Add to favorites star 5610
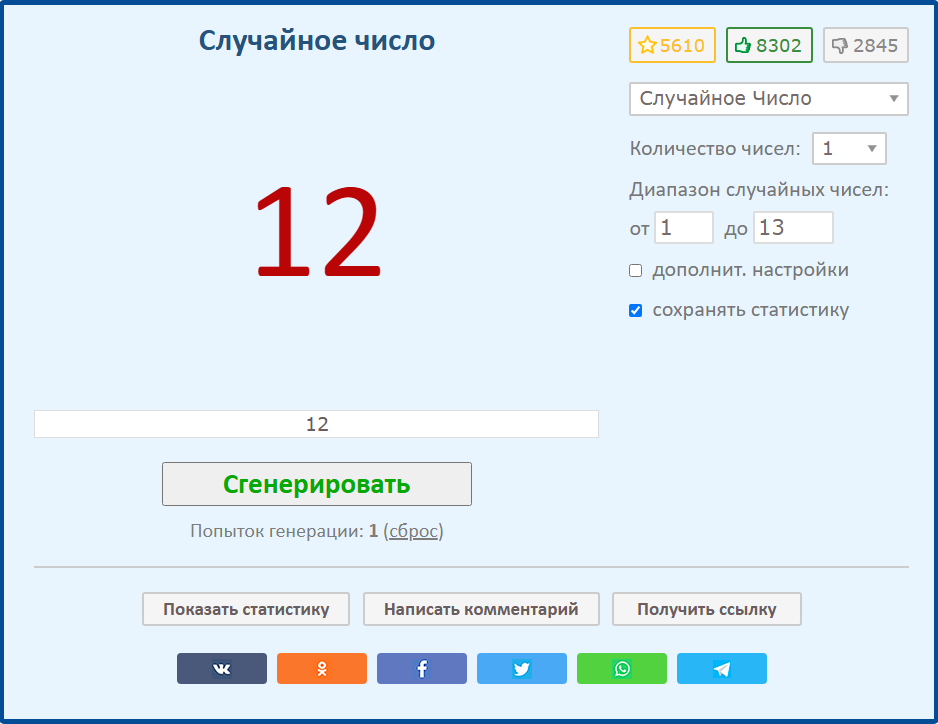The height and width of the screenshot is (724, 938). click(672, 45)
